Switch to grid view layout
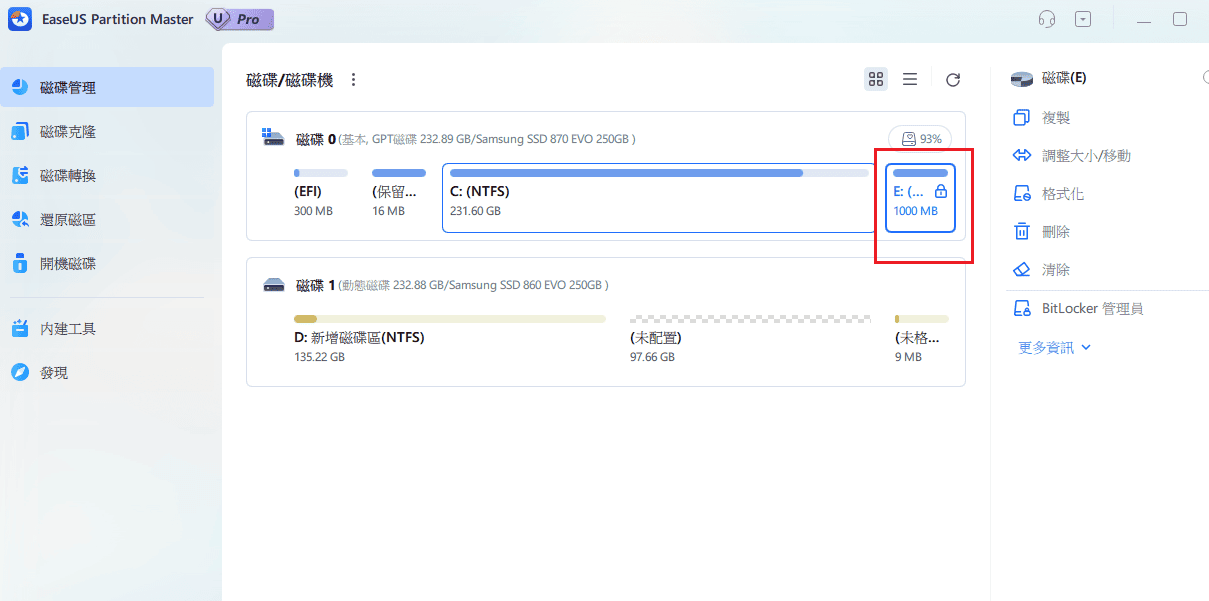Screen dimensions: 1209x601 coord(876,79)
